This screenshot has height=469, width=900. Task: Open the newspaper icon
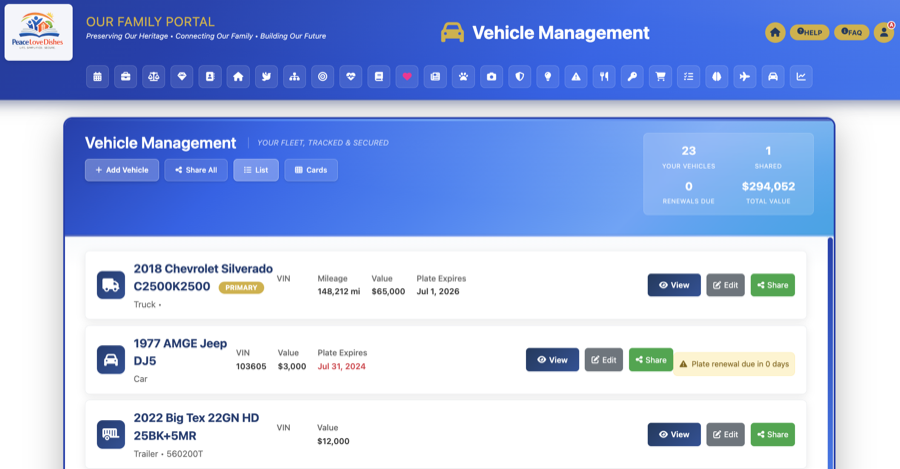[x=435, y=76]
